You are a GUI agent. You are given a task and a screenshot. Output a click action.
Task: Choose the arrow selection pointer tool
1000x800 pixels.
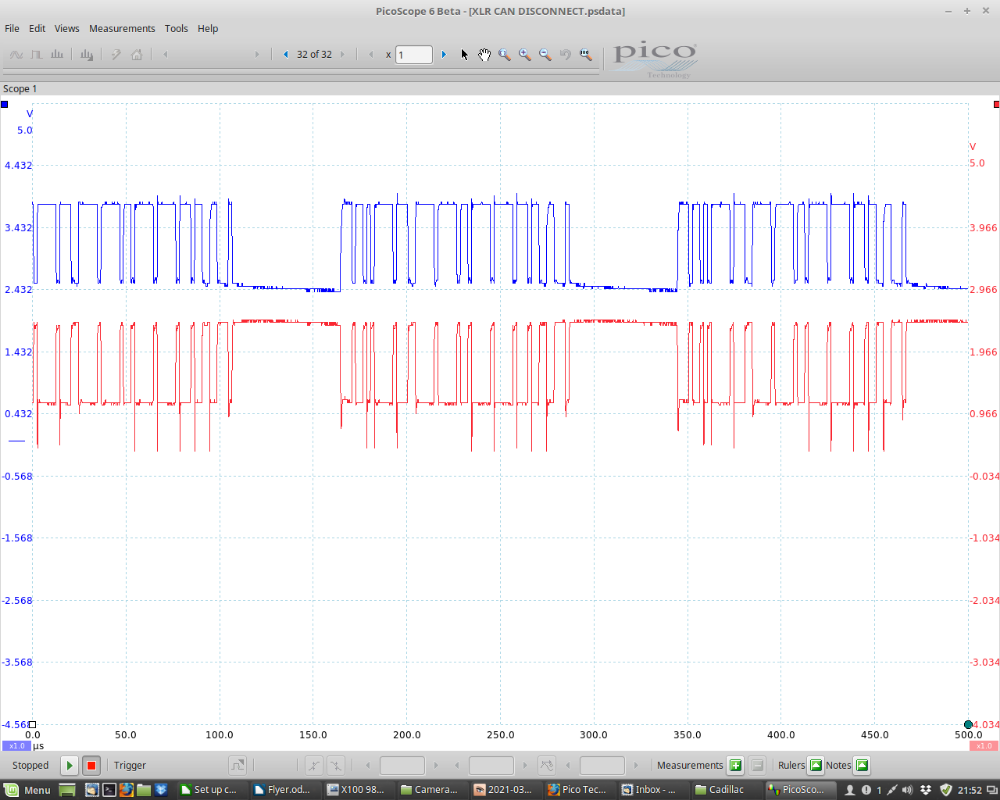click(x=464, y=55)
